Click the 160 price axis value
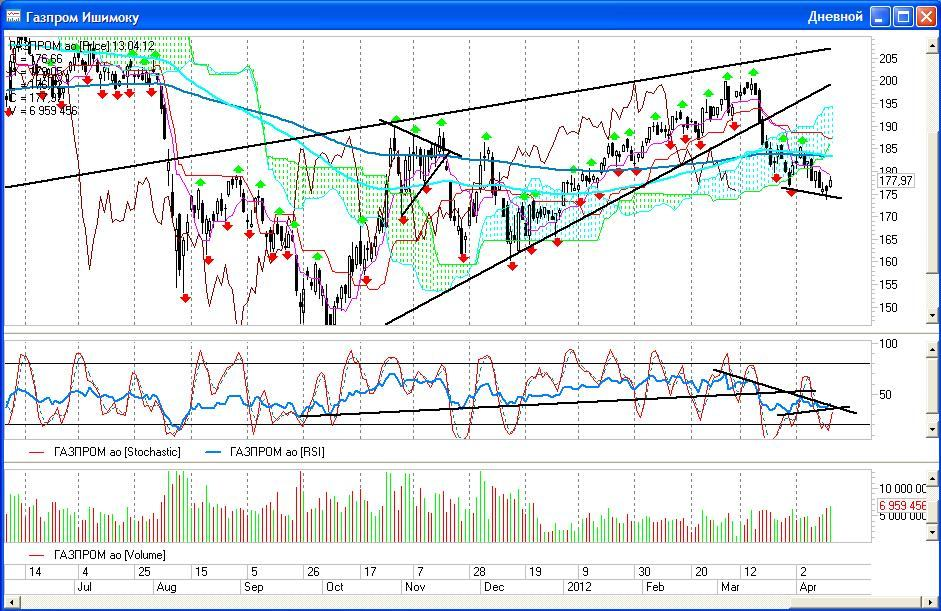 pyautogui.click(x=888, y=262)
